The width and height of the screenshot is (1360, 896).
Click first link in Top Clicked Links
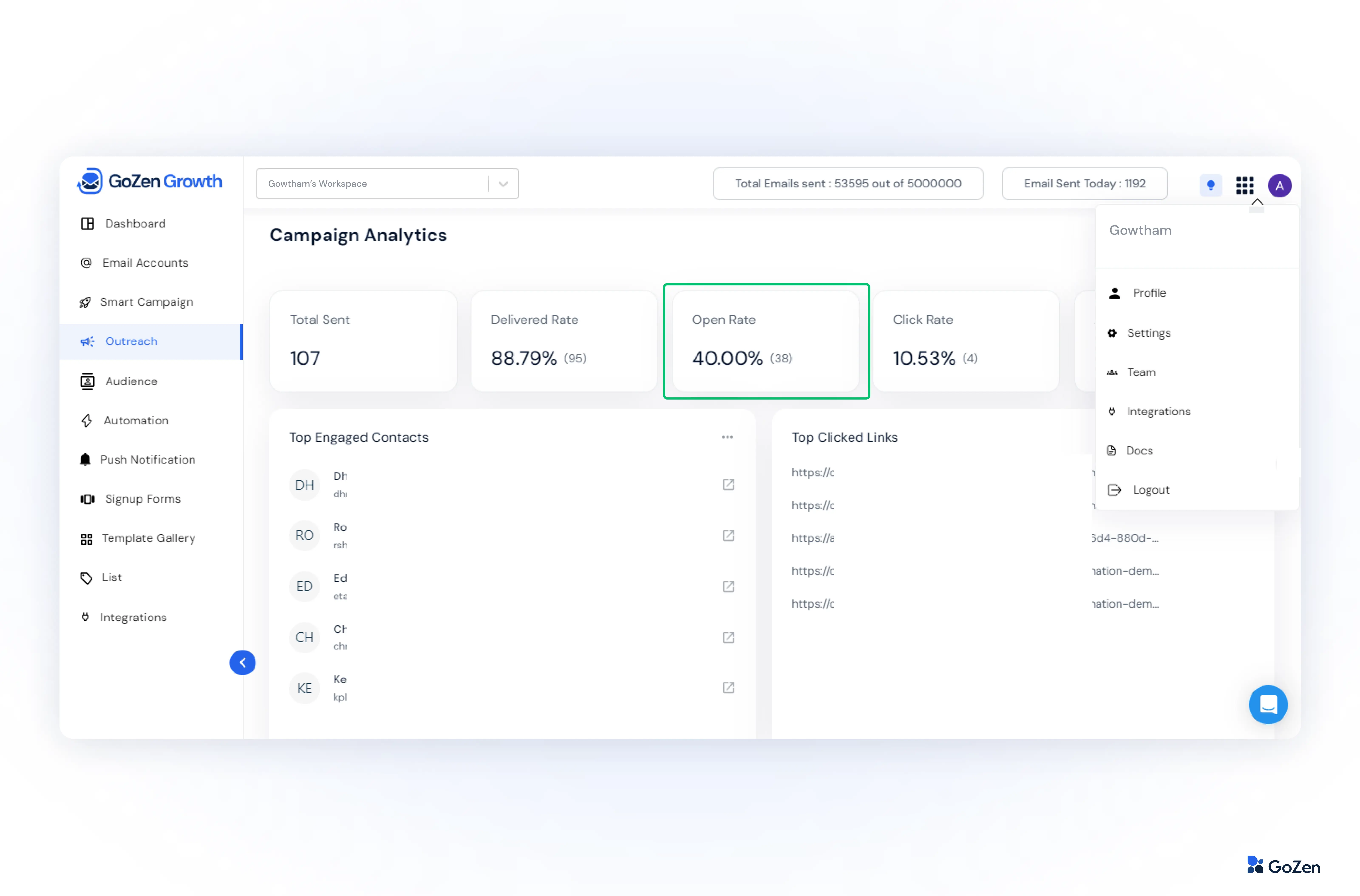(813, 473)
